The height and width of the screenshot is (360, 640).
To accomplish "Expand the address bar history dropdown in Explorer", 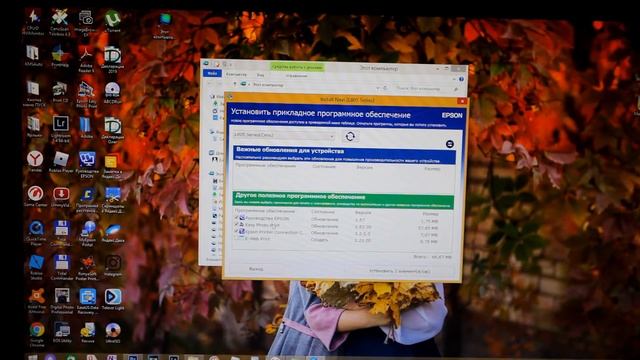I will pos(378,88).
